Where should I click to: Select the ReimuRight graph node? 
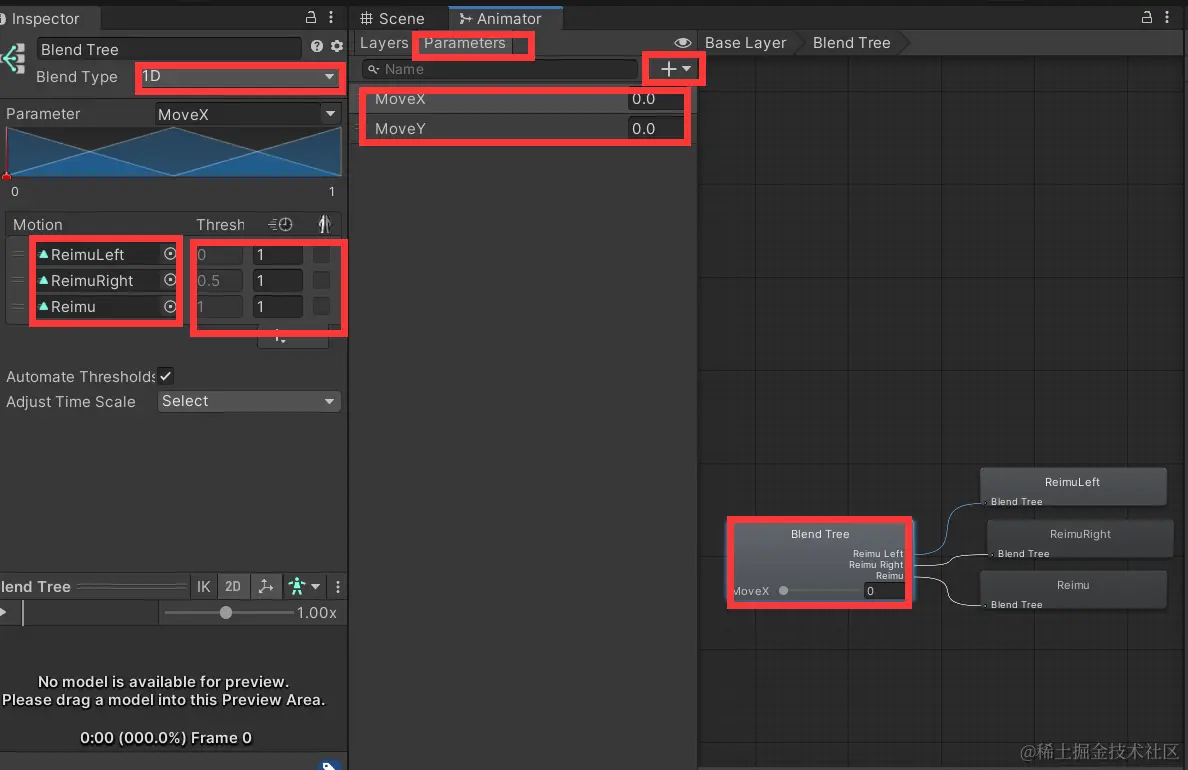click(1080, 539)
